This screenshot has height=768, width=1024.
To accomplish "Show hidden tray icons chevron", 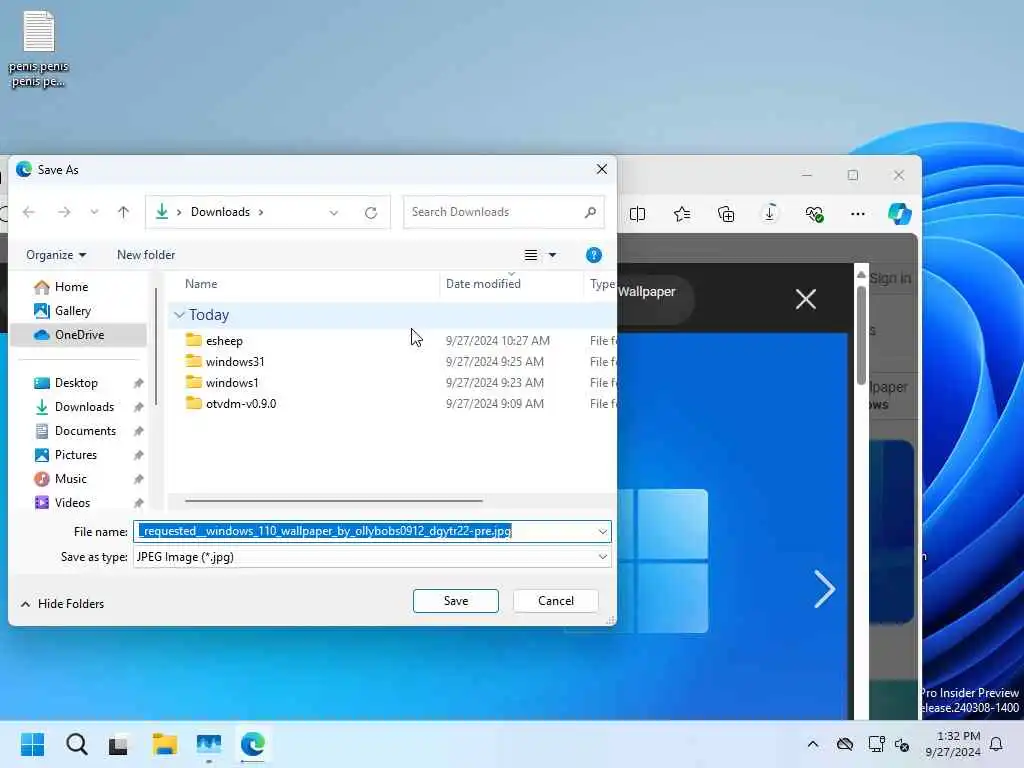I will 813,744.
